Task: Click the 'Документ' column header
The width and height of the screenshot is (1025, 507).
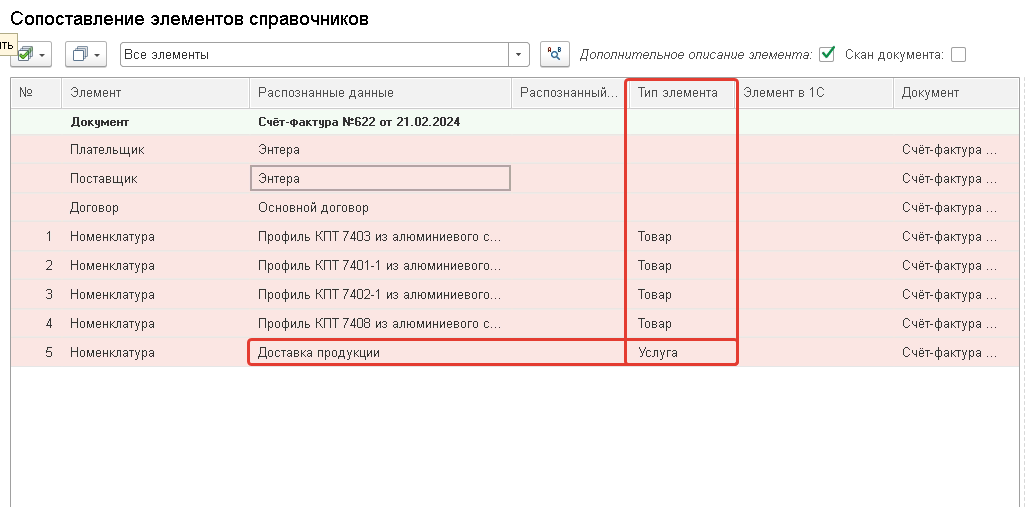Action: 956,93
